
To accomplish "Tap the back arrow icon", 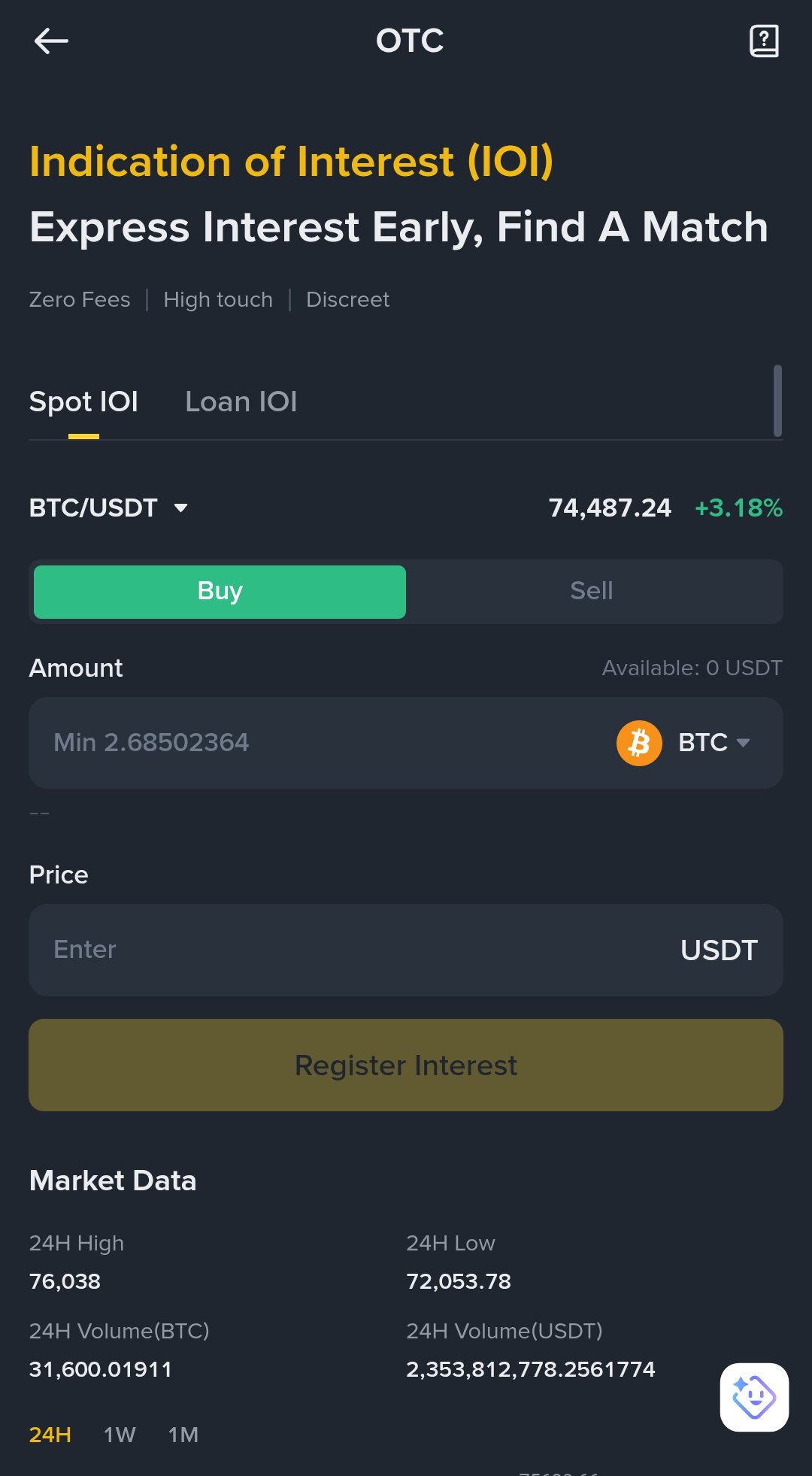I will [51, 41].
